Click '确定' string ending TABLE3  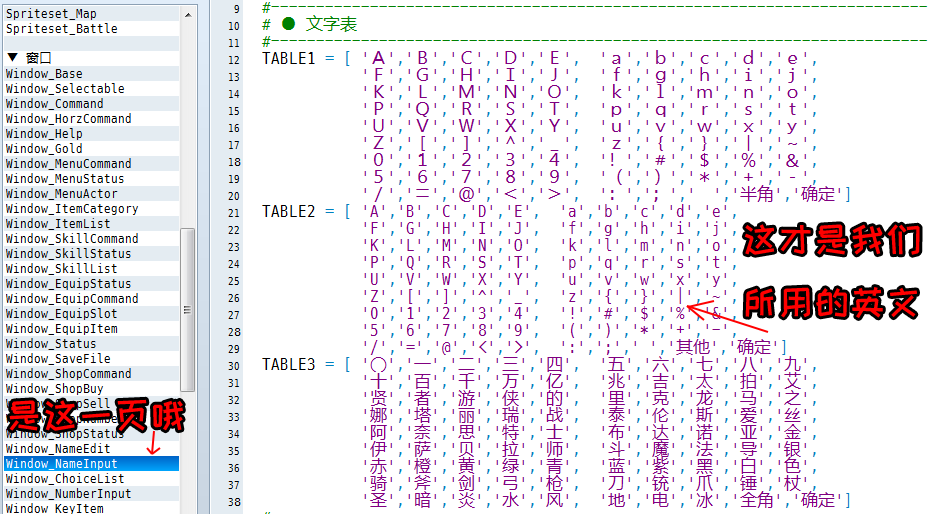(818, 500)
